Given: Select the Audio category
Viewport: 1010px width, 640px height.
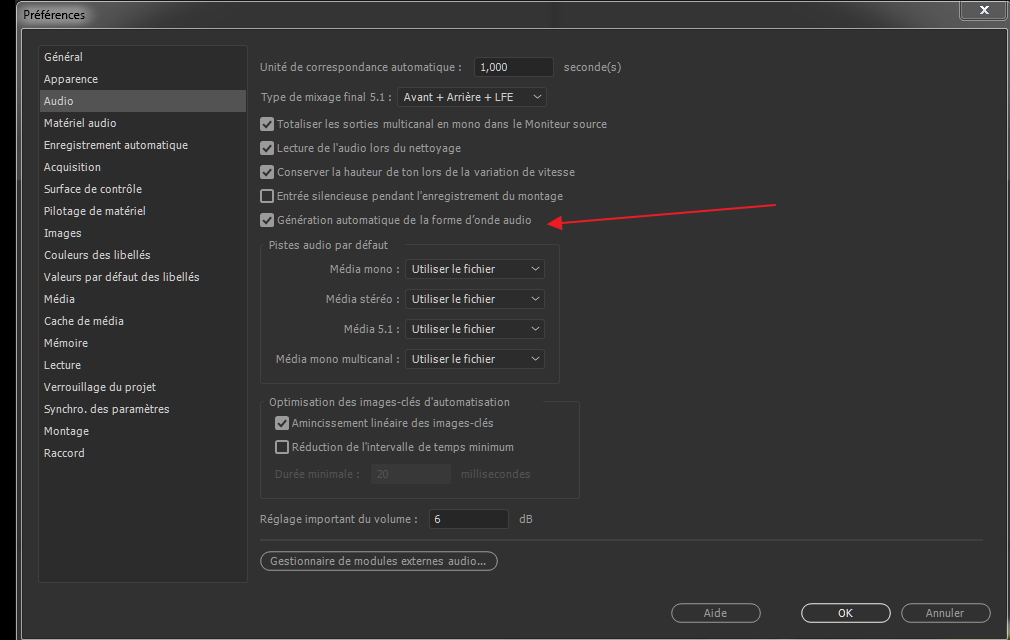Looking at the screenshot, I should [143, 100].
